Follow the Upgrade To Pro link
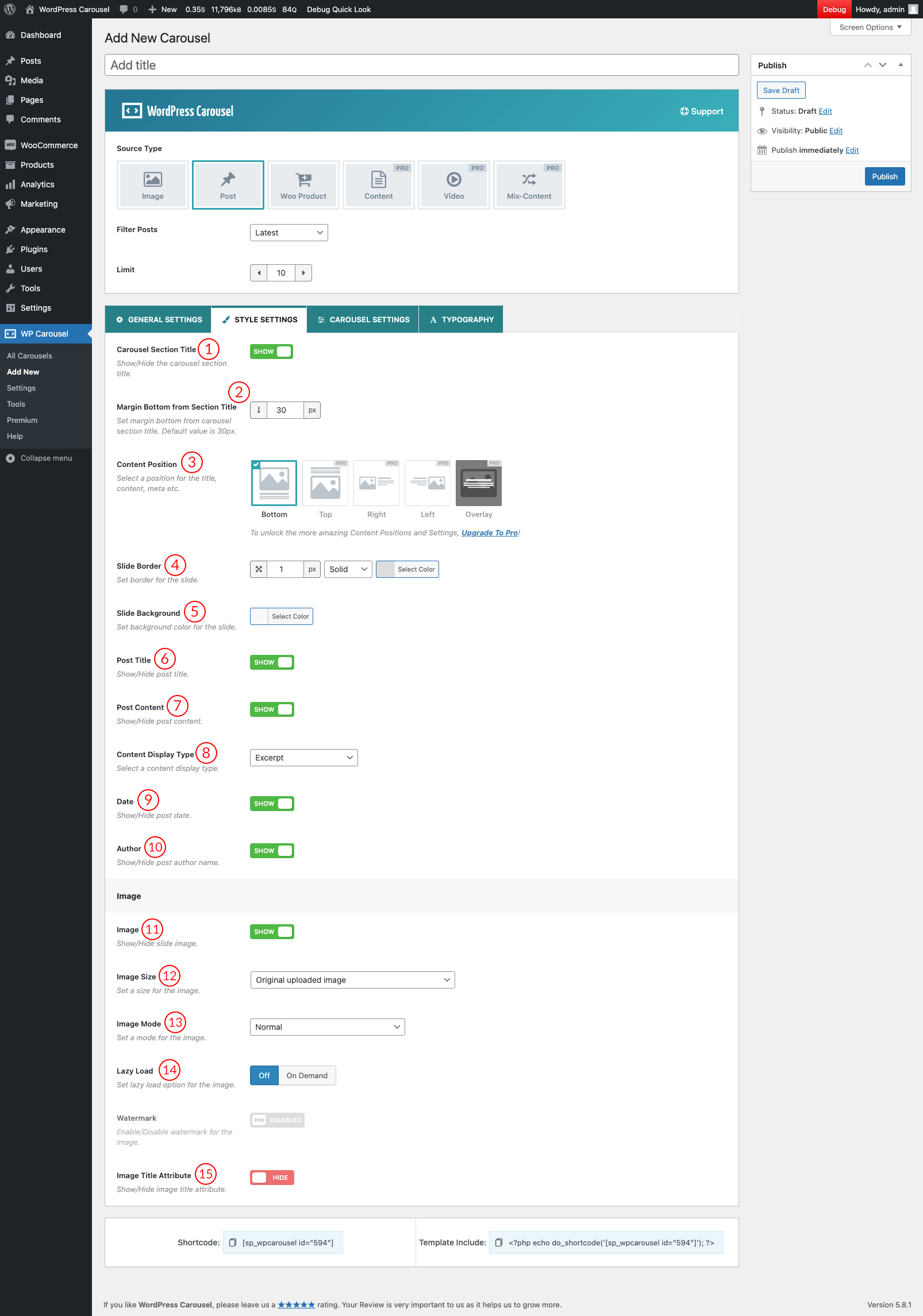Viewport: 923px width, 1316px height. tap(490, 532)
